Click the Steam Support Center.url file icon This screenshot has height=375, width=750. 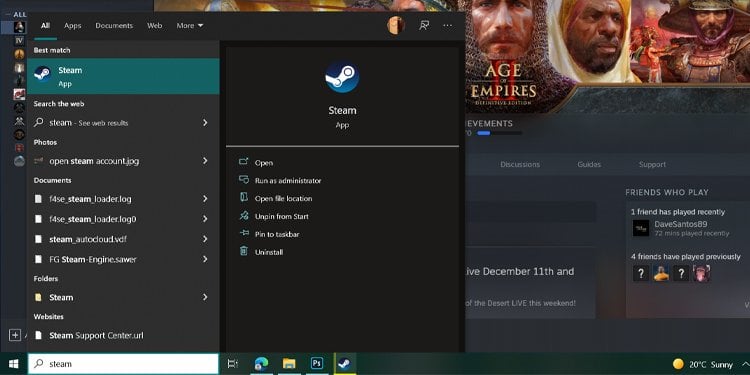tap(38, 336)
